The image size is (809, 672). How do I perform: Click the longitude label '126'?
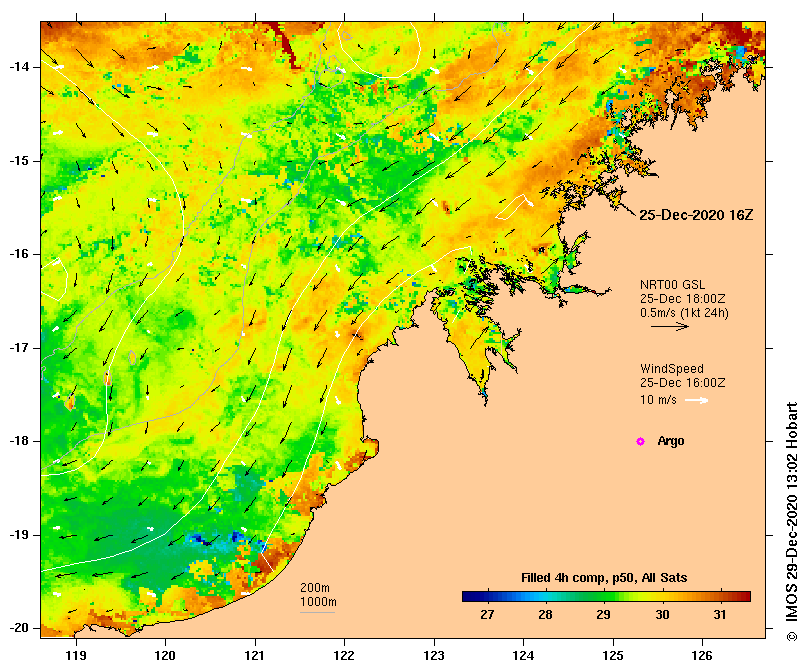click(x=702, y=655)
